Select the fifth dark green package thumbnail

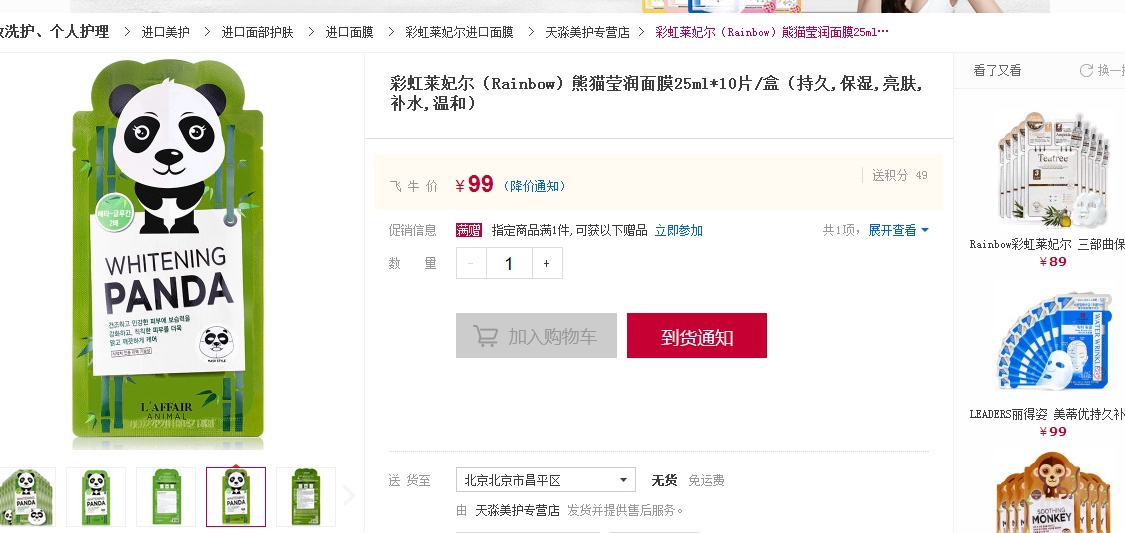point(306,496)
